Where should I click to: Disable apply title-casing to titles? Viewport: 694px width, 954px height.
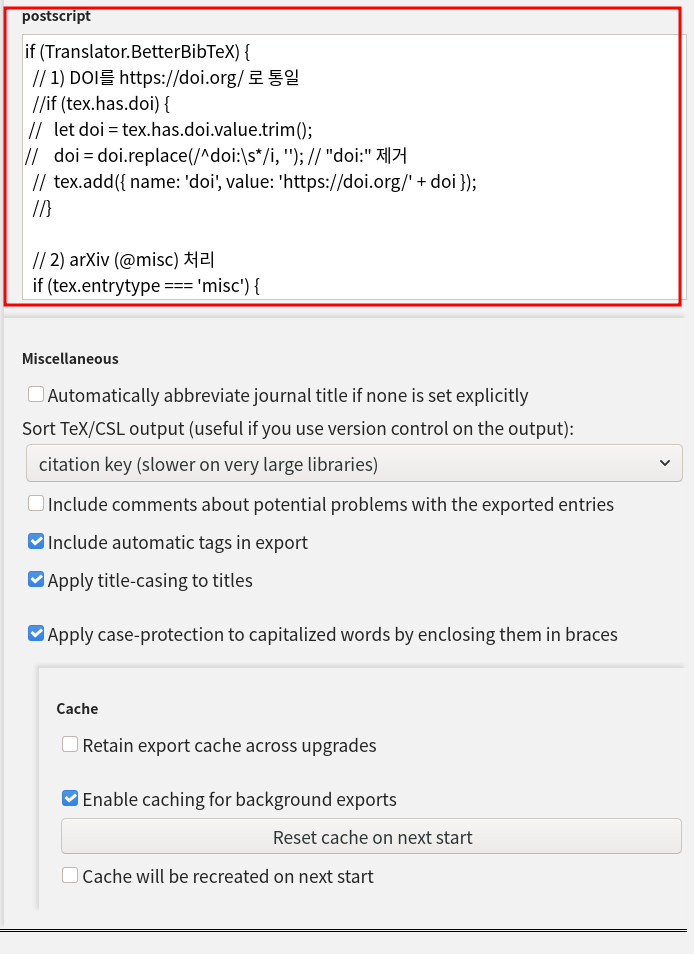tap(36, 580)
